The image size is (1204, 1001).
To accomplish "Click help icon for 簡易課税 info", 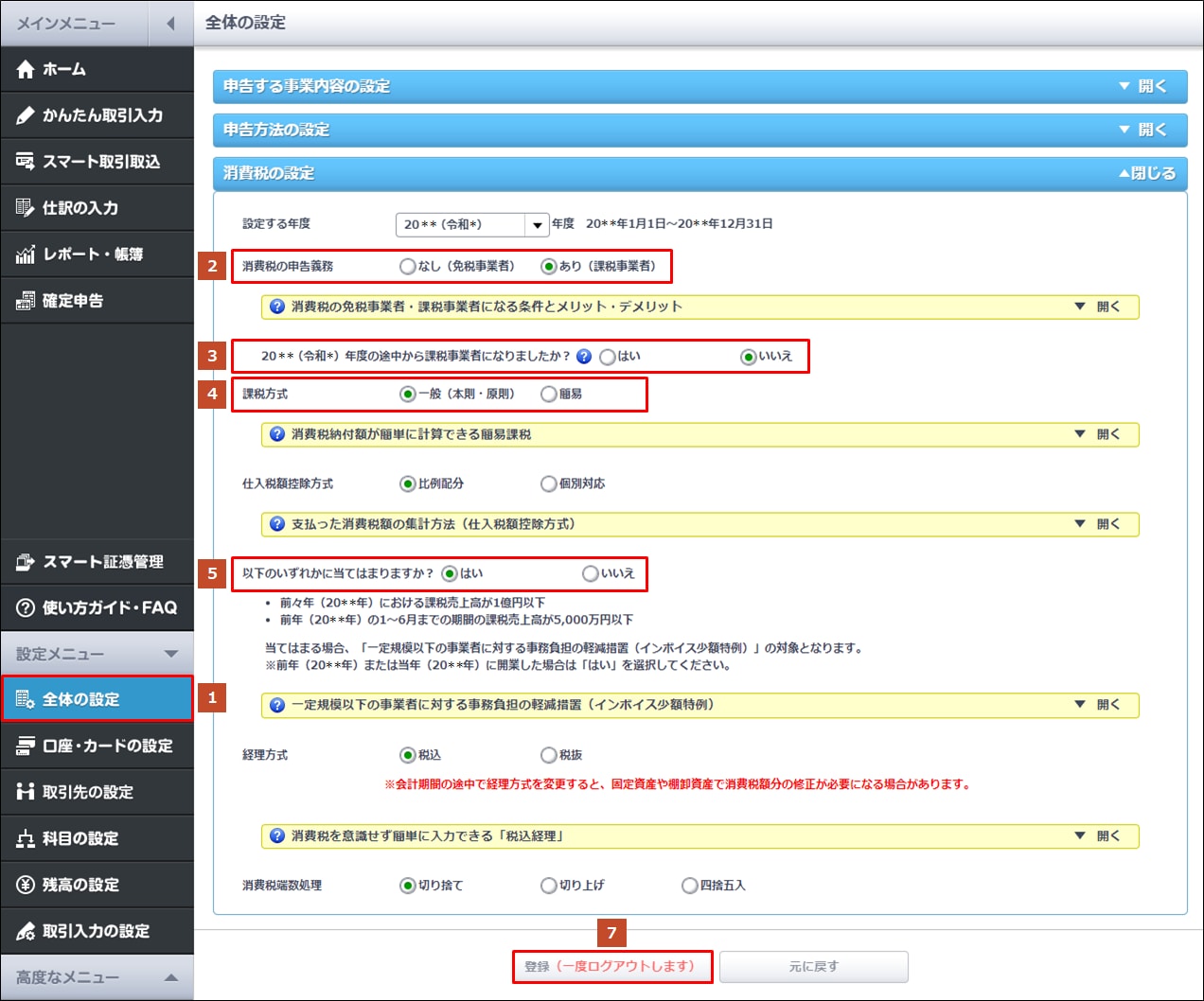I will [277, 434].
